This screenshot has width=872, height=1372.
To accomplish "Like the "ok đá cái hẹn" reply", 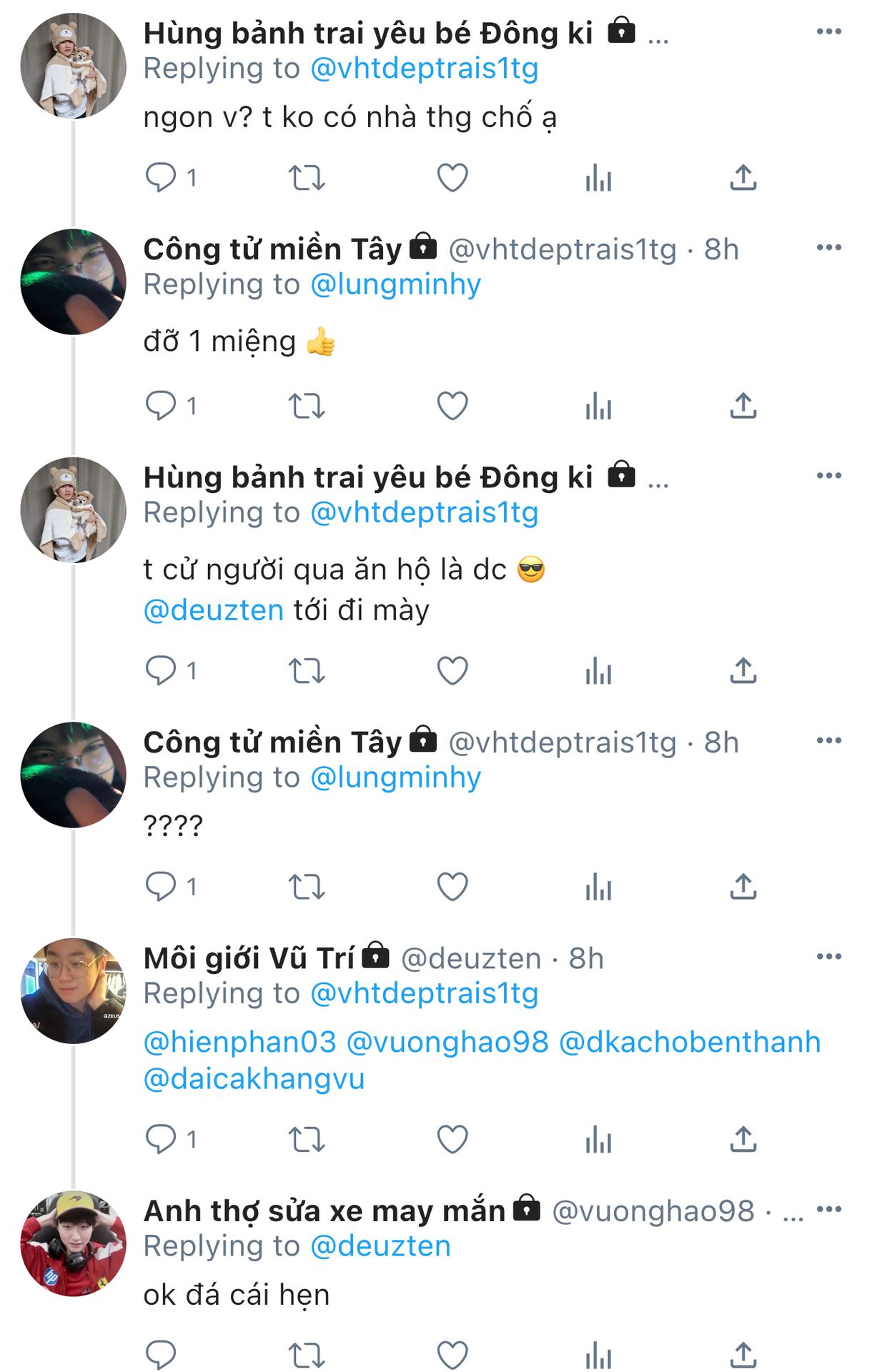I will 452,1354.
